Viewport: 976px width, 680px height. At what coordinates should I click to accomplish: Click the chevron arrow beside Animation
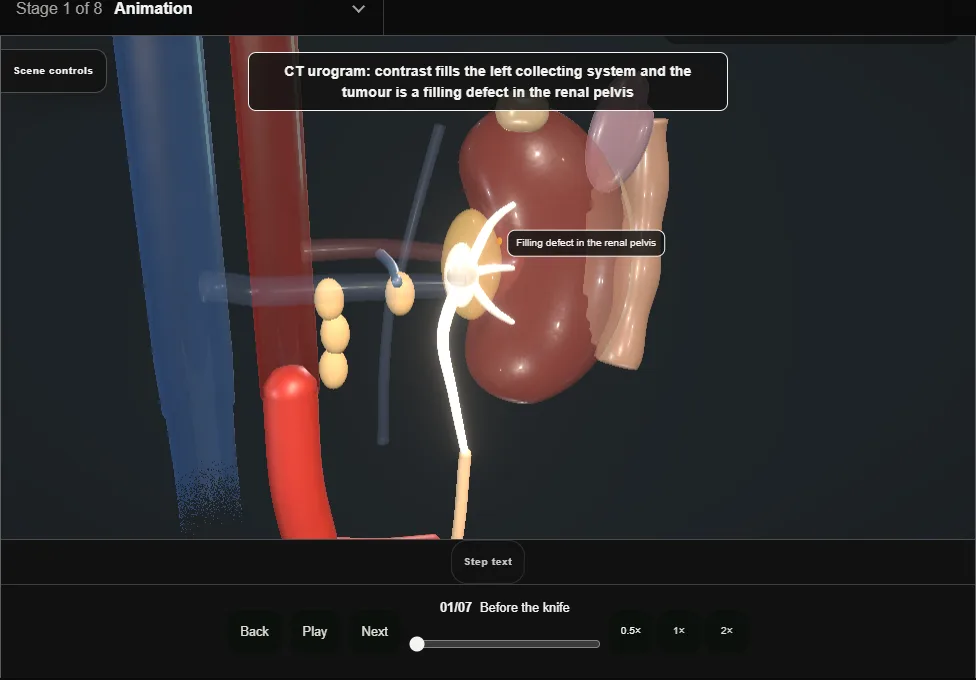(359, 9)
